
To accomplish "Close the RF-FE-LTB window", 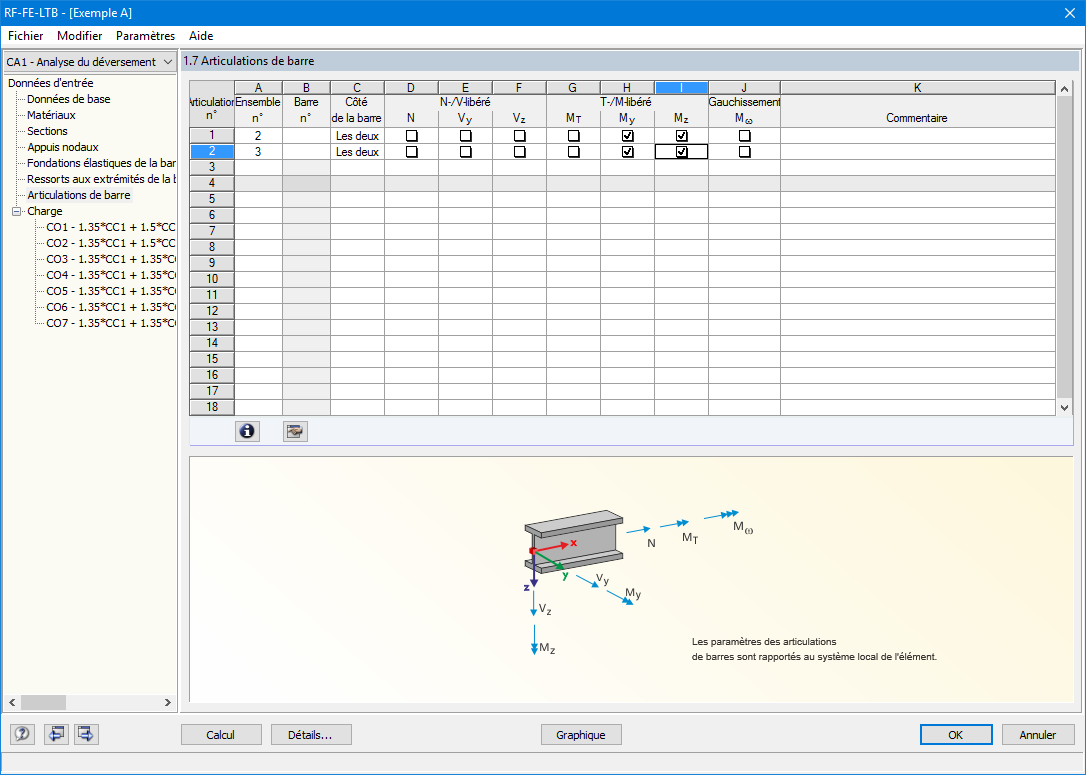I will coord(1069,12).
